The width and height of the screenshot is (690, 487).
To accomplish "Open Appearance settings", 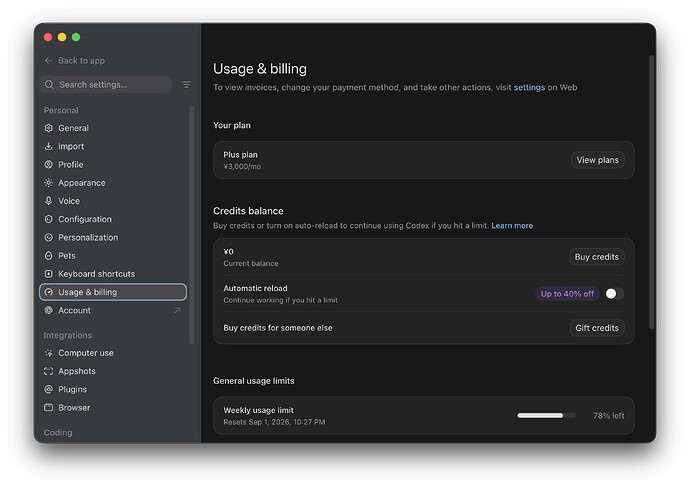I will [113, 183].
